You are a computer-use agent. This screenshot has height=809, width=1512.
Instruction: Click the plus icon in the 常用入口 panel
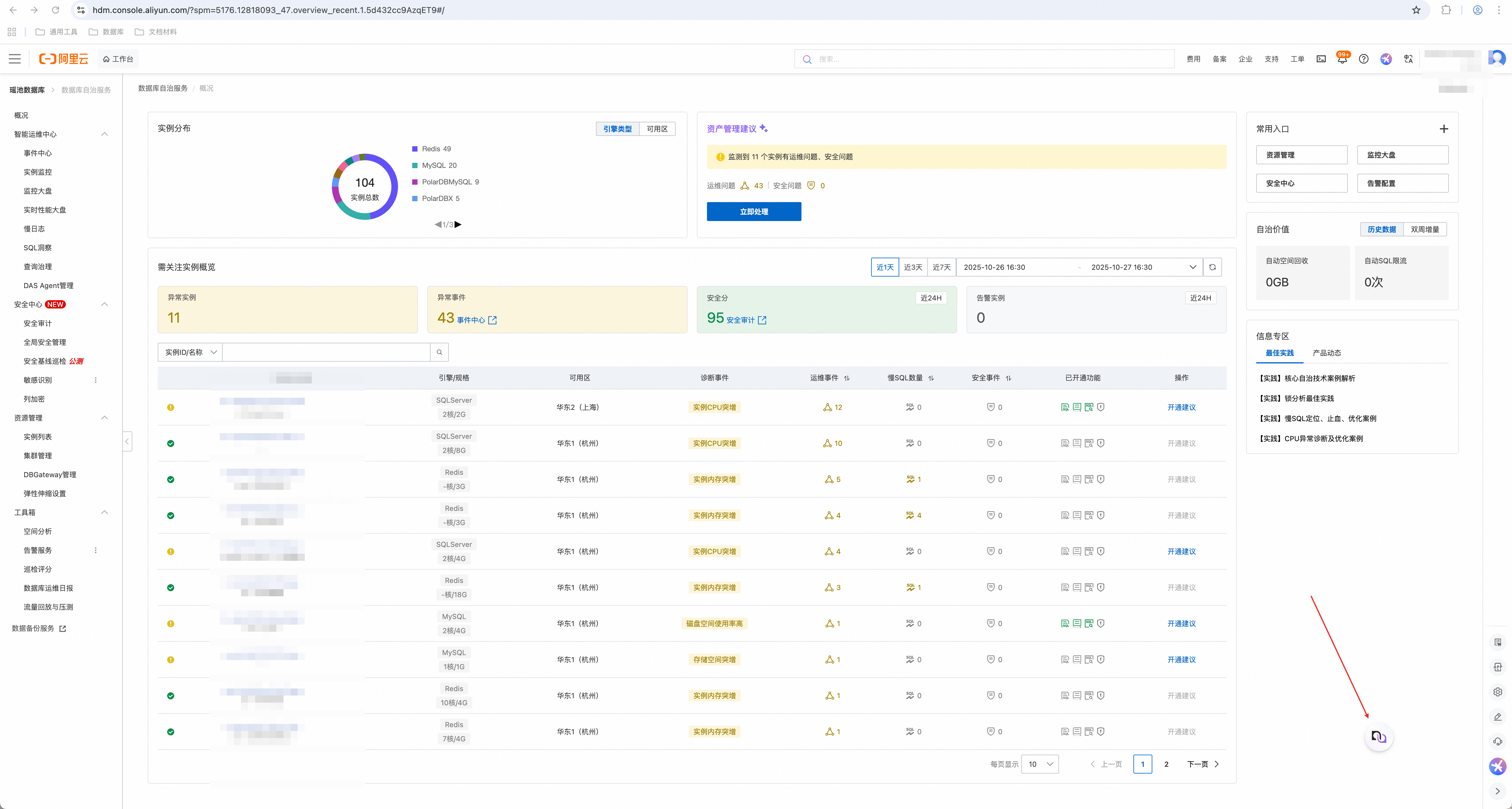click(x=1443, y=129)
